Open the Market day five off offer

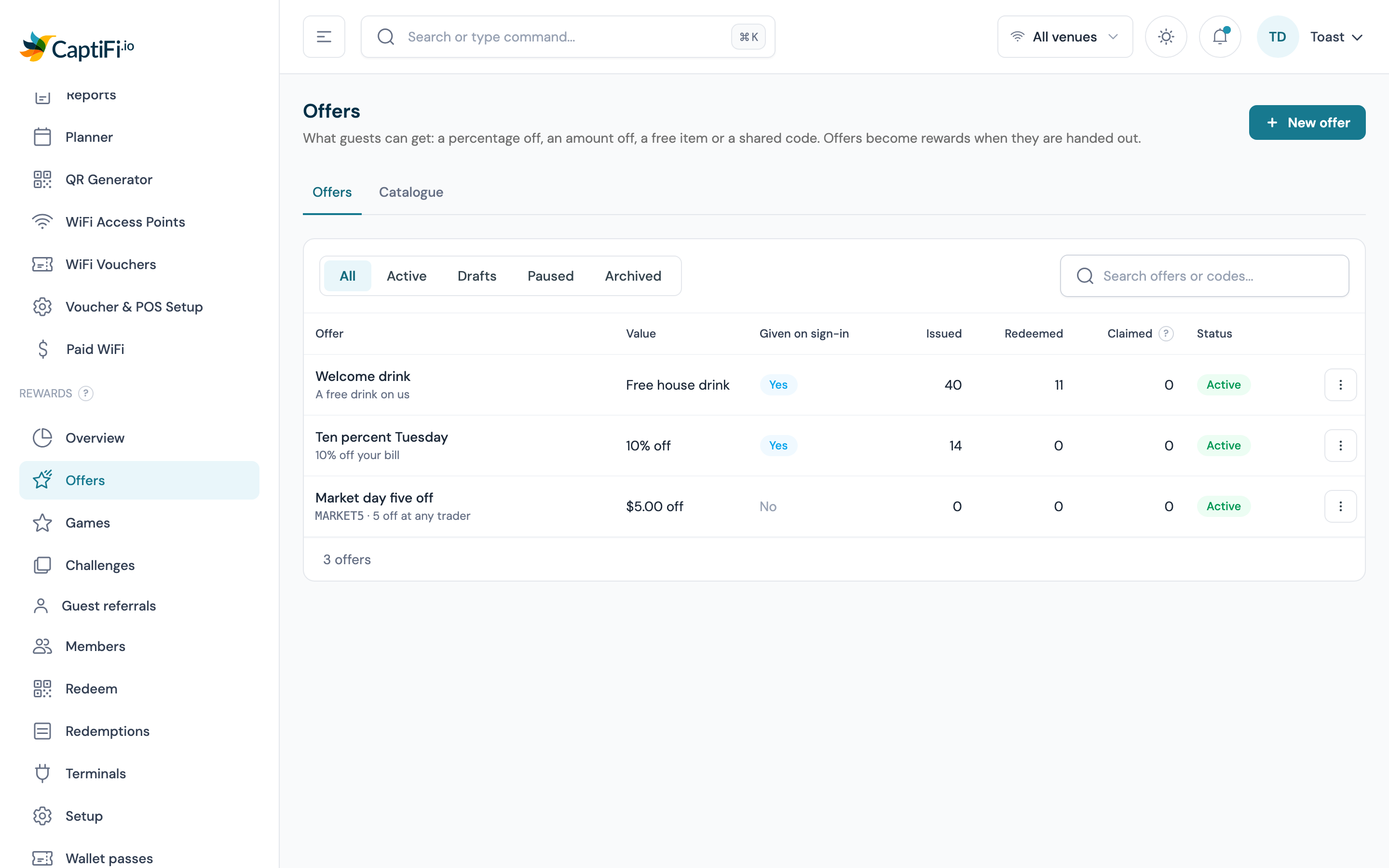pyautogui.click(x=374, y=498)
